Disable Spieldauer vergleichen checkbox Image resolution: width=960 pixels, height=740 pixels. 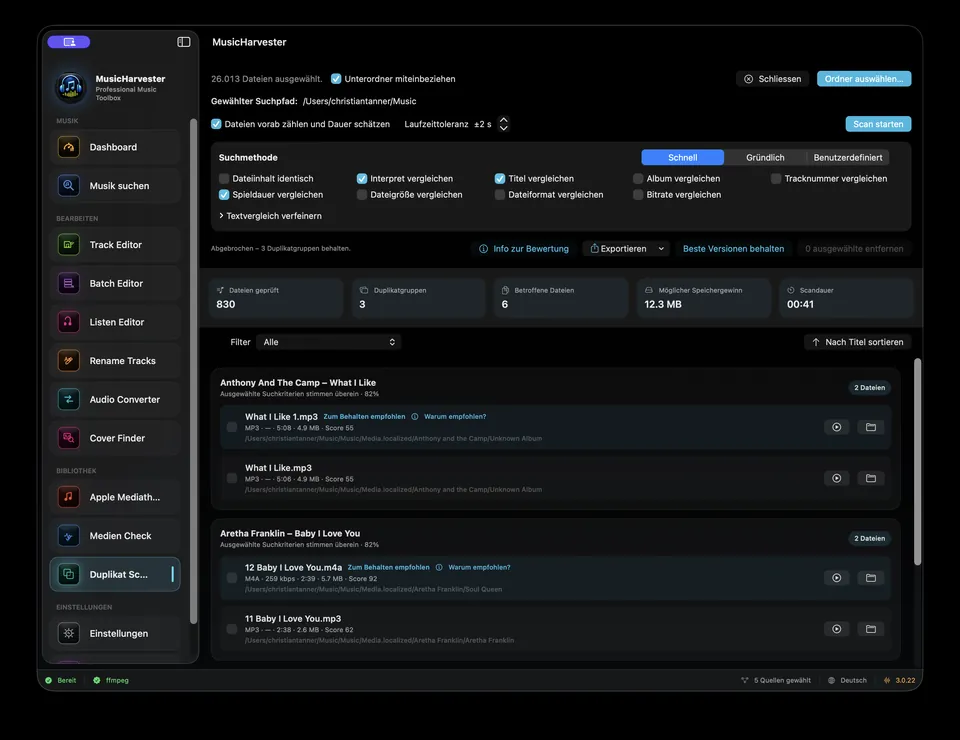point(224,195)
